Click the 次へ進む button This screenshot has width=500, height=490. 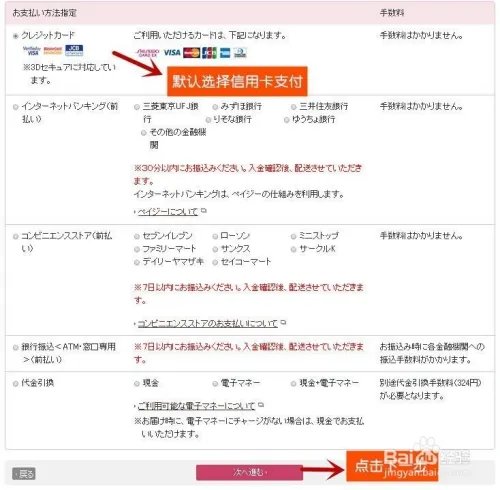point(249,472)
